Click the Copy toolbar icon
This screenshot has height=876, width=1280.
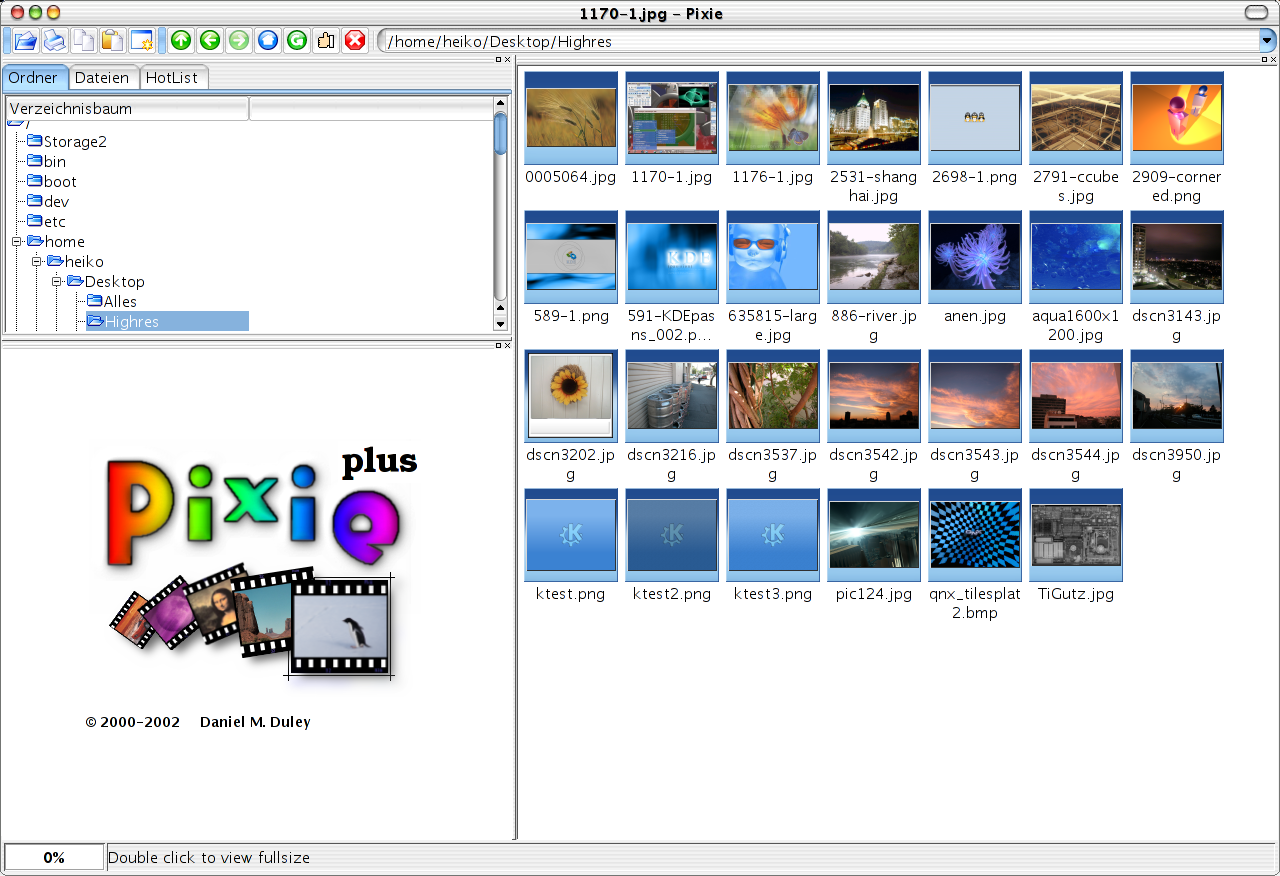tap(83, 41)
